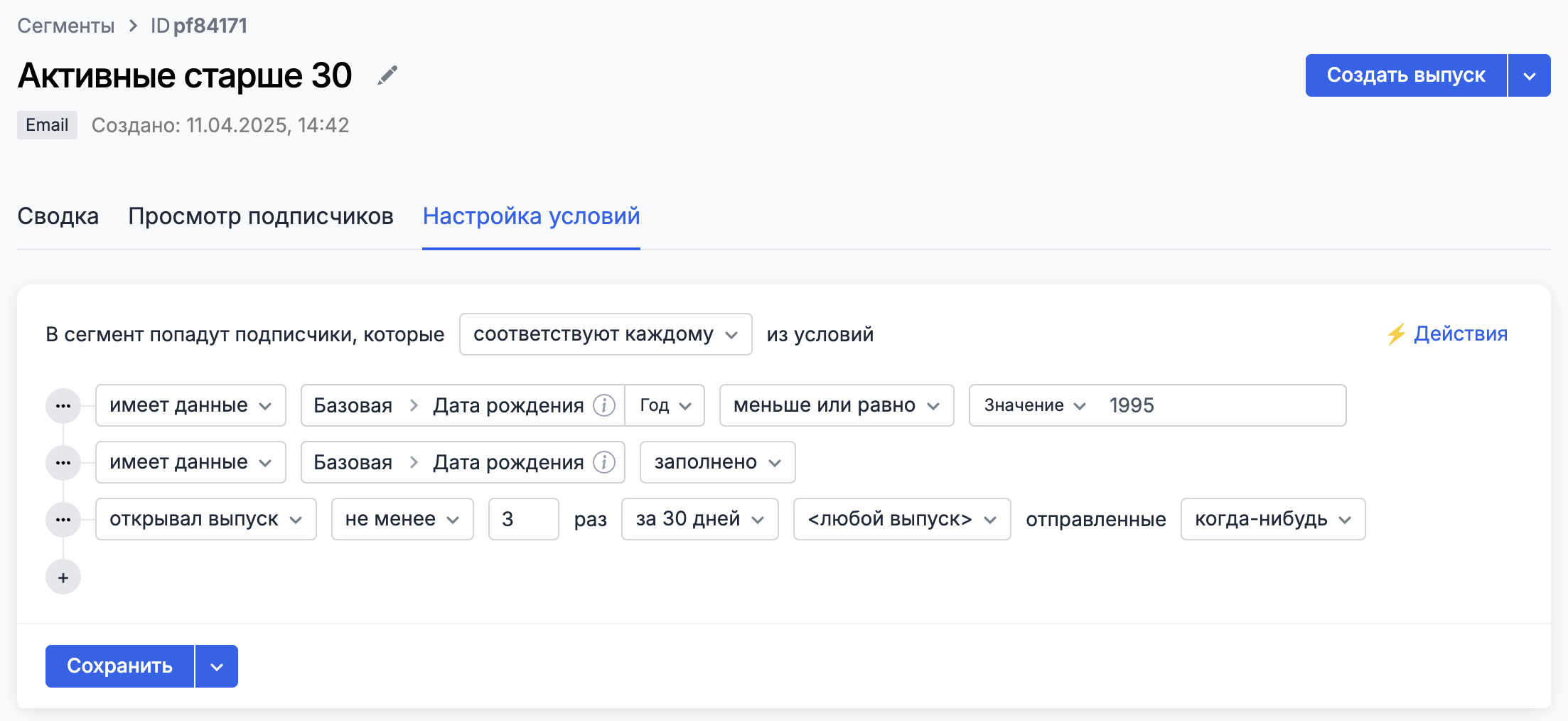Image resolution: width=1568 pixels, height=721 pixels.
Task: Open the options menu of the first condition row
Action: point(63,405)
